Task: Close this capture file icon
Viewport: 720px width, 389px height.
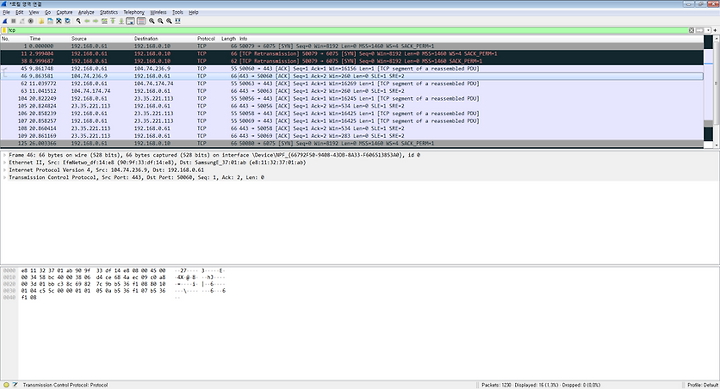Action: [59, 21]
